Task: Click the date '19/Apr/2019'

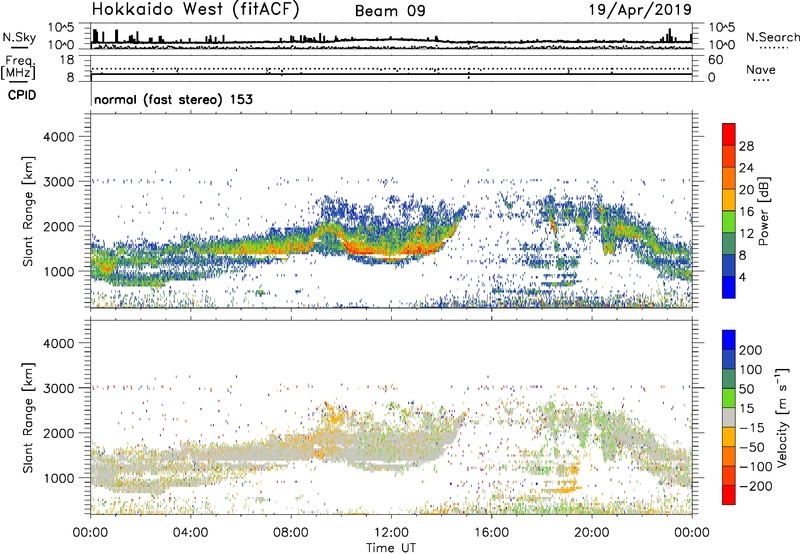Action: 640,10
